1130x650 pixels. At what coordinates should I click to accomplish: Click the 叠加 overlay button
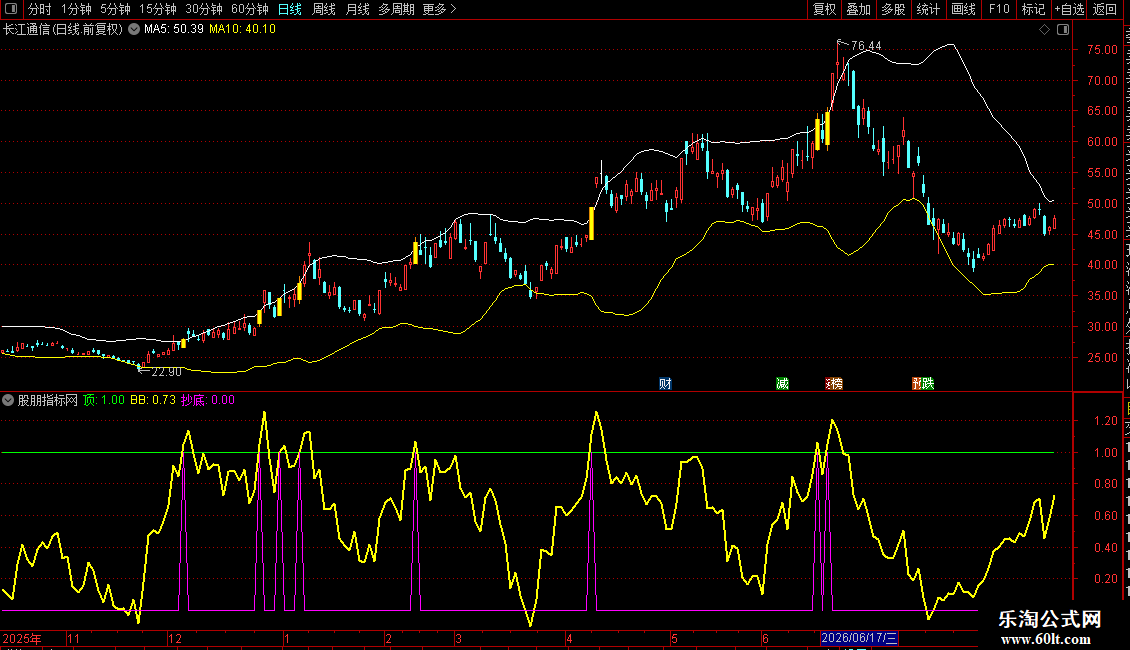coord(858,9)
